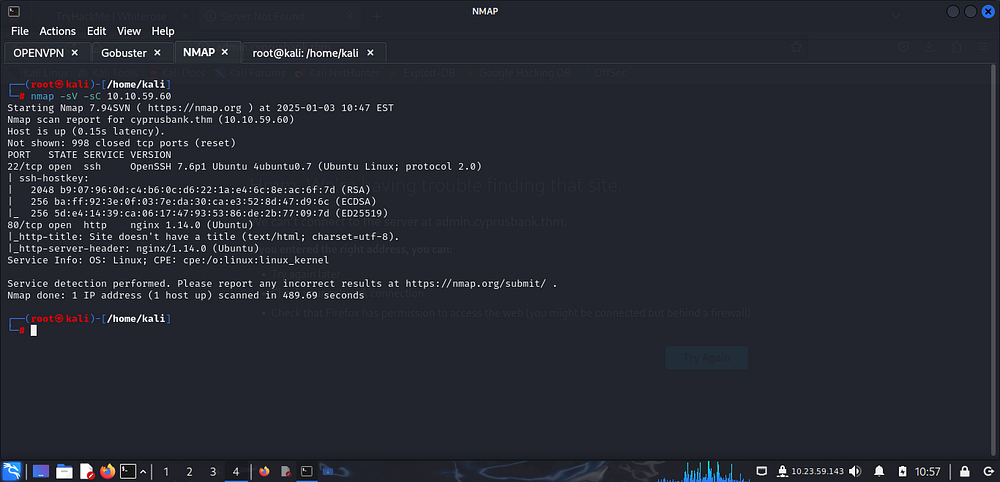Close the root@kali: /home/kali tab
The width and height of the screenshot is (1000, 482).
click(x=370, y=53)
